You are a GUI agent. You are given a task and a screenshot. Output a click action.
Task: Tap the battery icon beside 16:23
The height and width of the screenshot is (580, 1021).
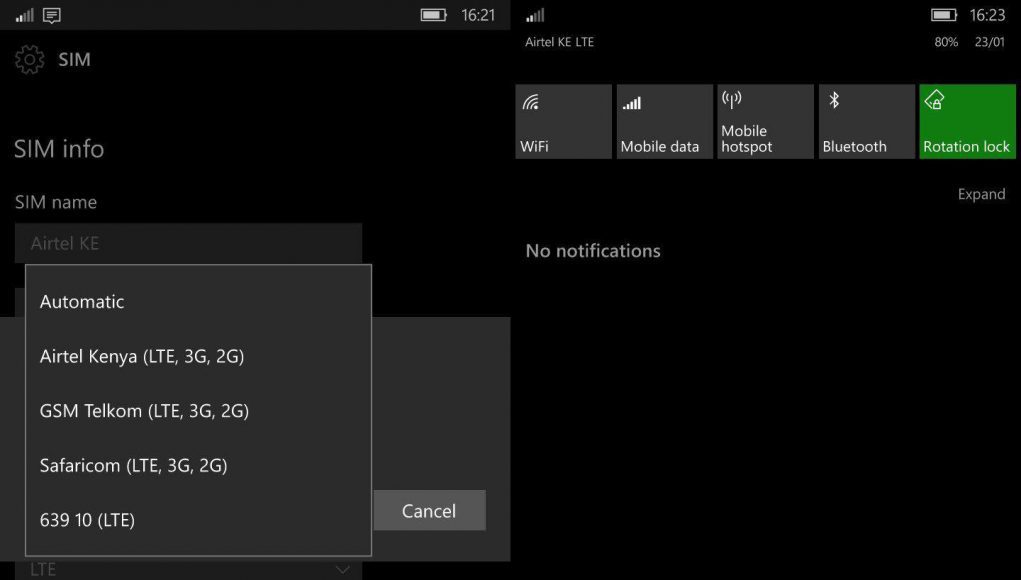(944, 15)
